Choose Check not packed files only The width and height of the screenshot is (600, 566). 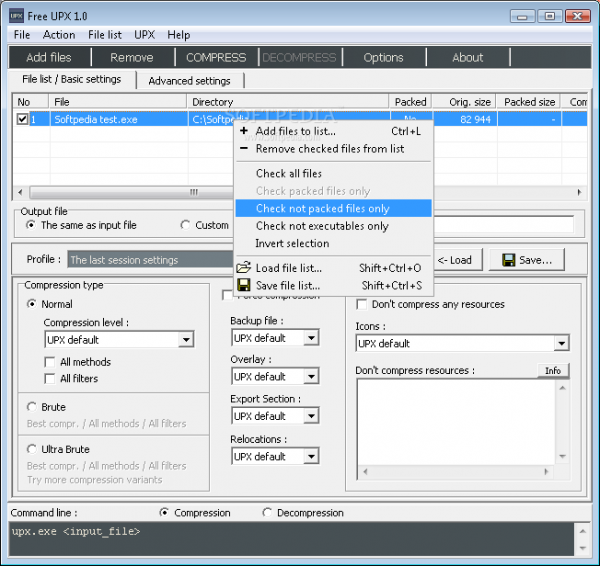[x=334, y=208]
